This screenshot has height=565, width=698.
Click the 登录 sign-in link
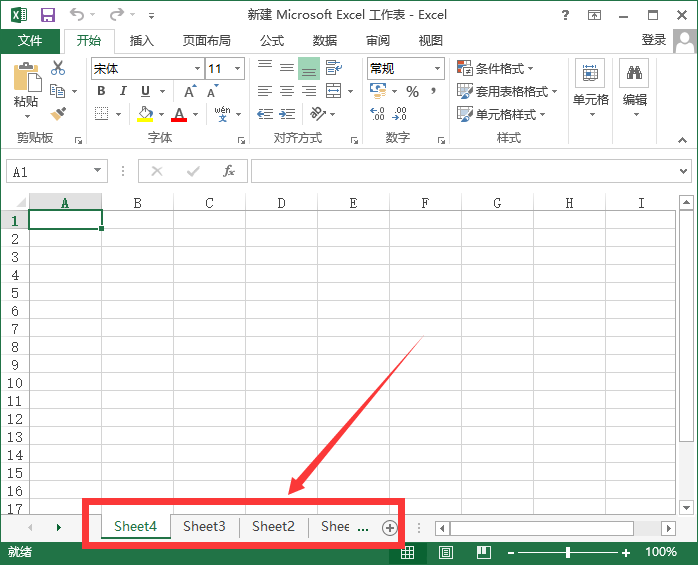653,40
